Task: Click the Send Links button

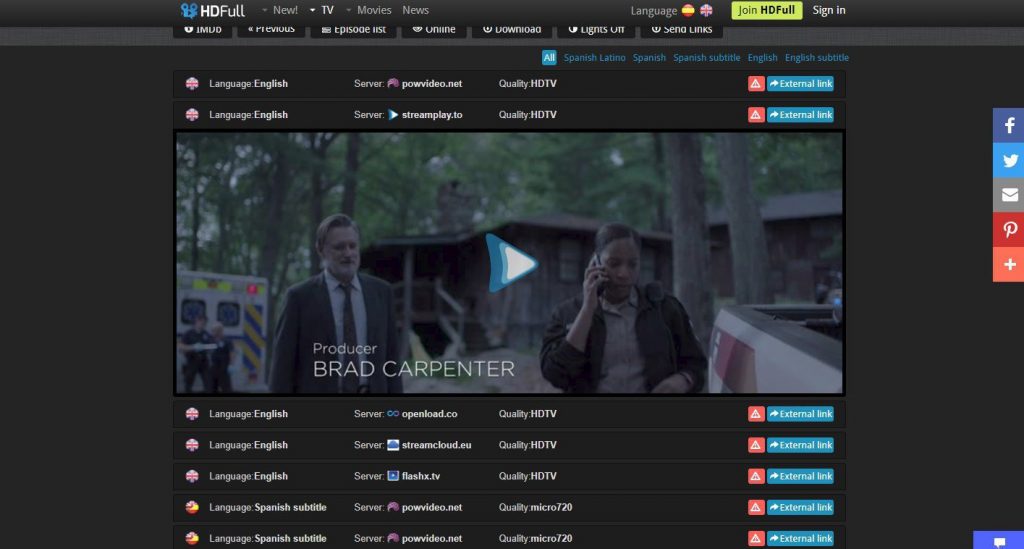Action: (682, 30)
